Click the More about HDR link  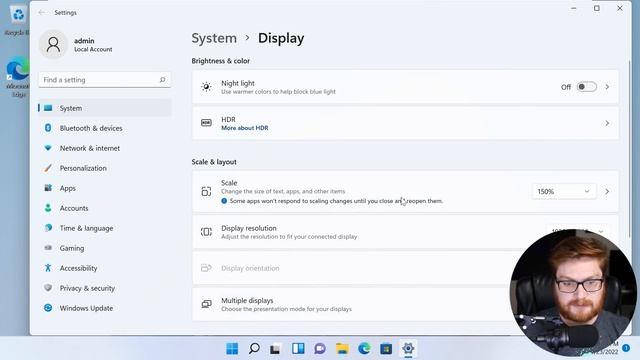(x=244, y=128)
